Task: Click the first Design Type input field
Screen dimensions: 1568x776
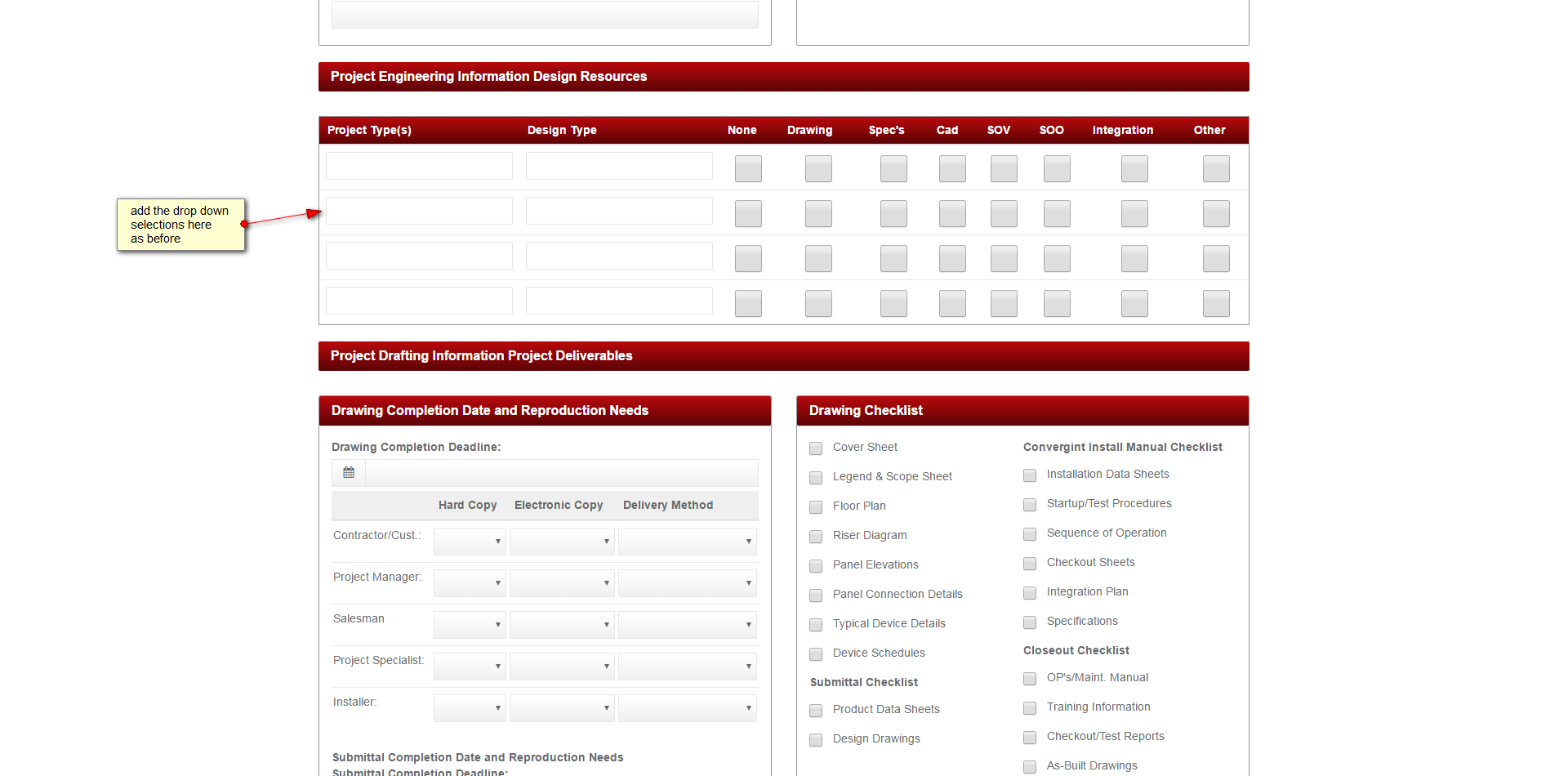Action: [619, 166]
